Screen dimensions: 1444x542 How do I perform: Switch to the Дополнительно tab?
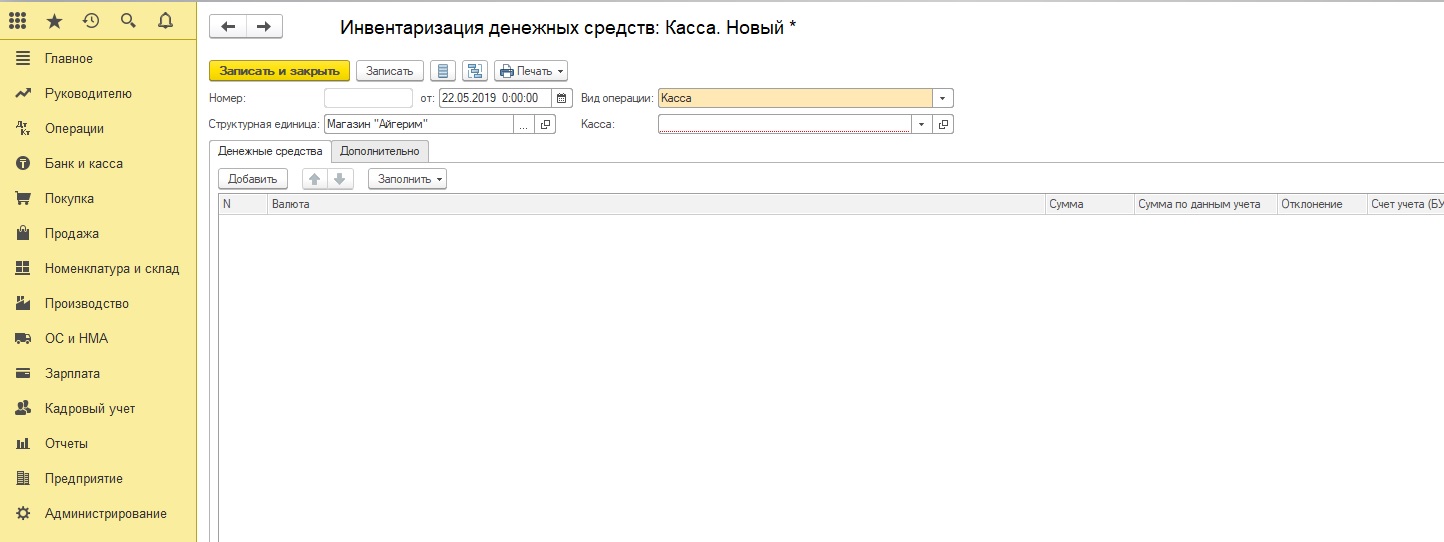click(x=380, y=151)
